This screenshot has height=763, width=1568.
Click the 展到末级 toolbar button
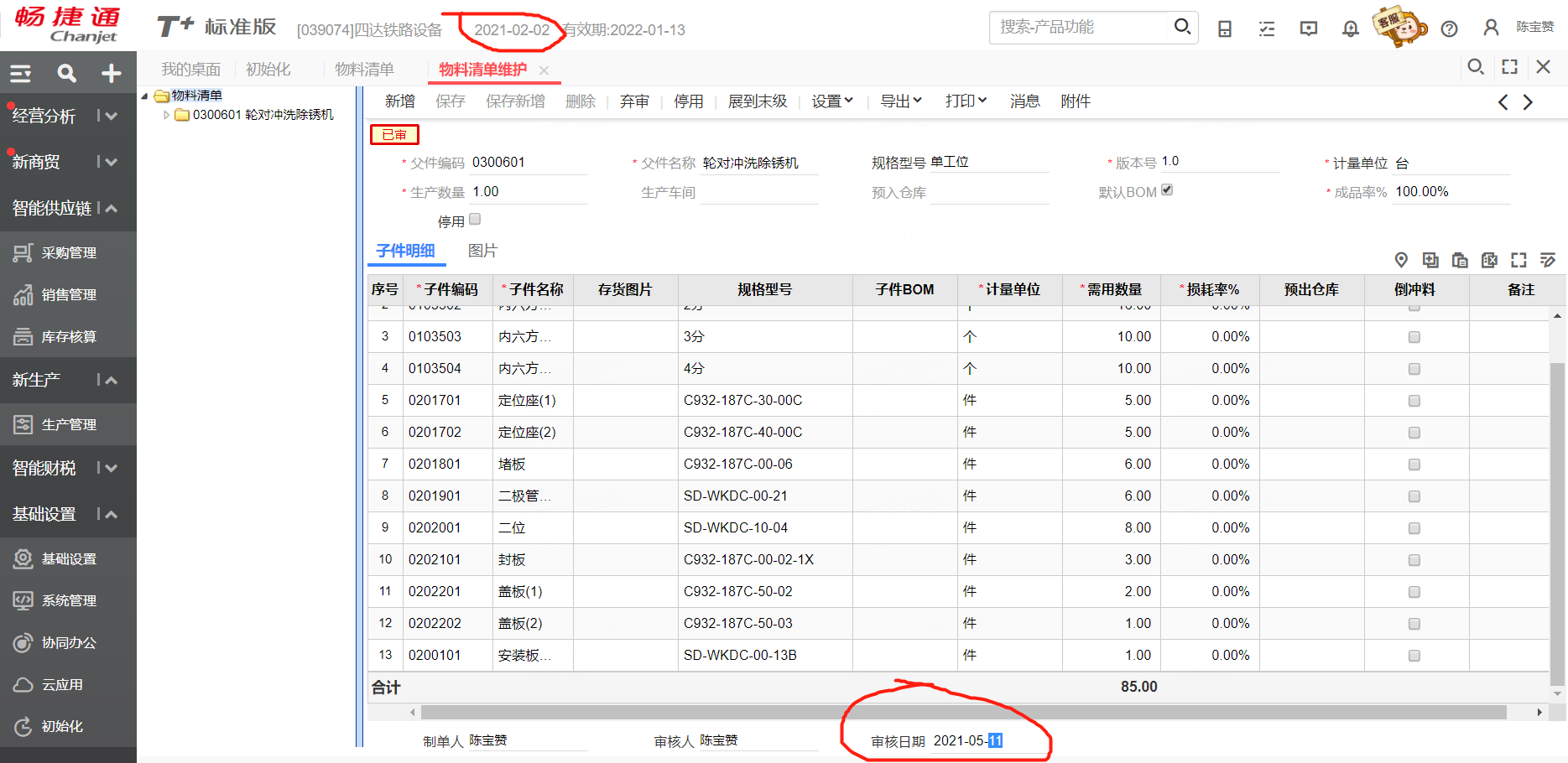(x=758, y=101)
